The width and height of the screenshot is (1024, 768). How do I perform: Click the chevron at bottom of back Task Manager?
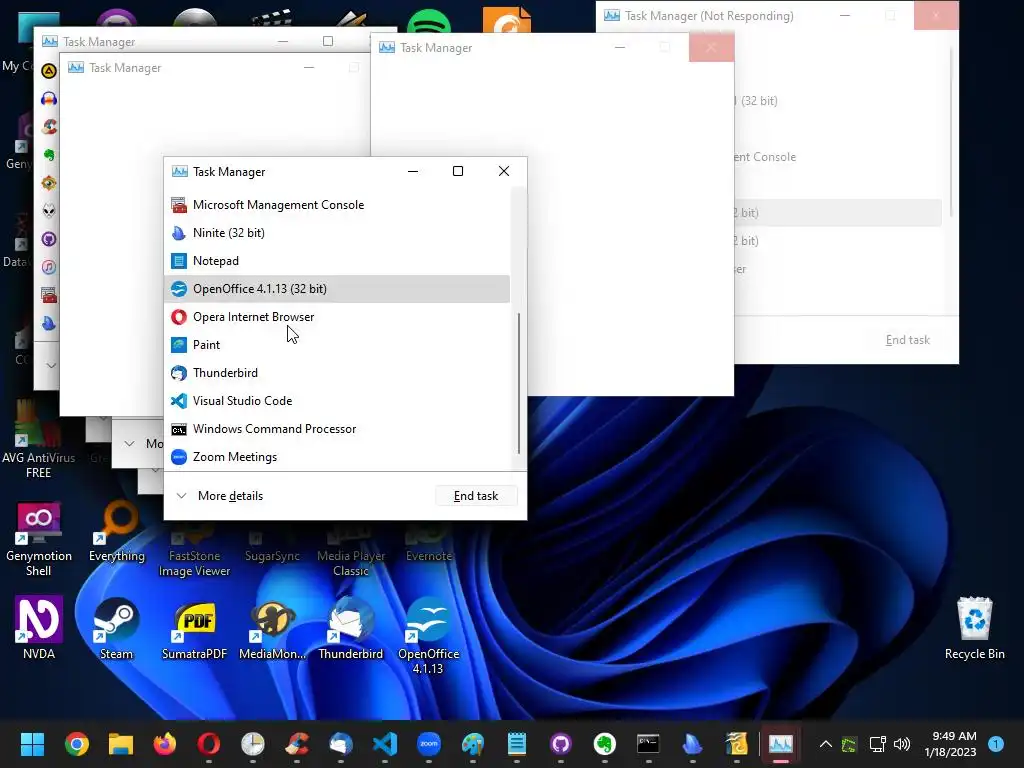click(x=51, y=365)
